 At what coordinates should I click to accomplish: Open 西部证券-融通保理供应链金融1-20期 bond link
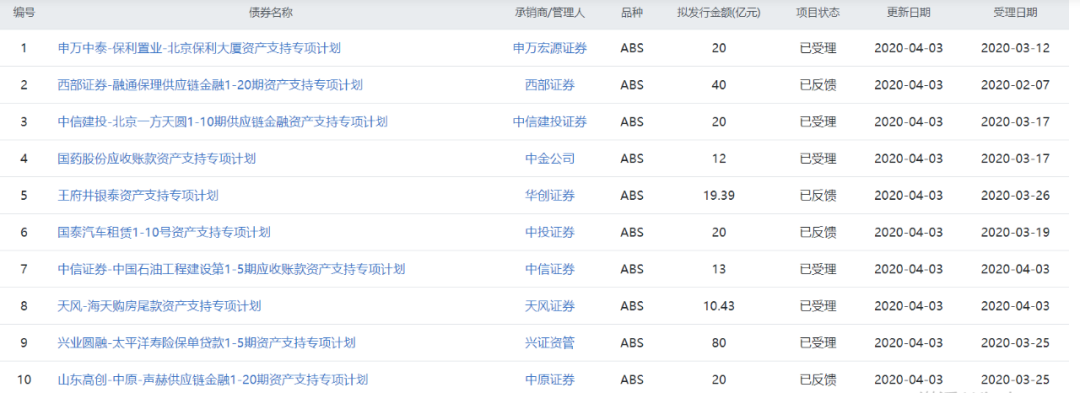tap(210, 85)
